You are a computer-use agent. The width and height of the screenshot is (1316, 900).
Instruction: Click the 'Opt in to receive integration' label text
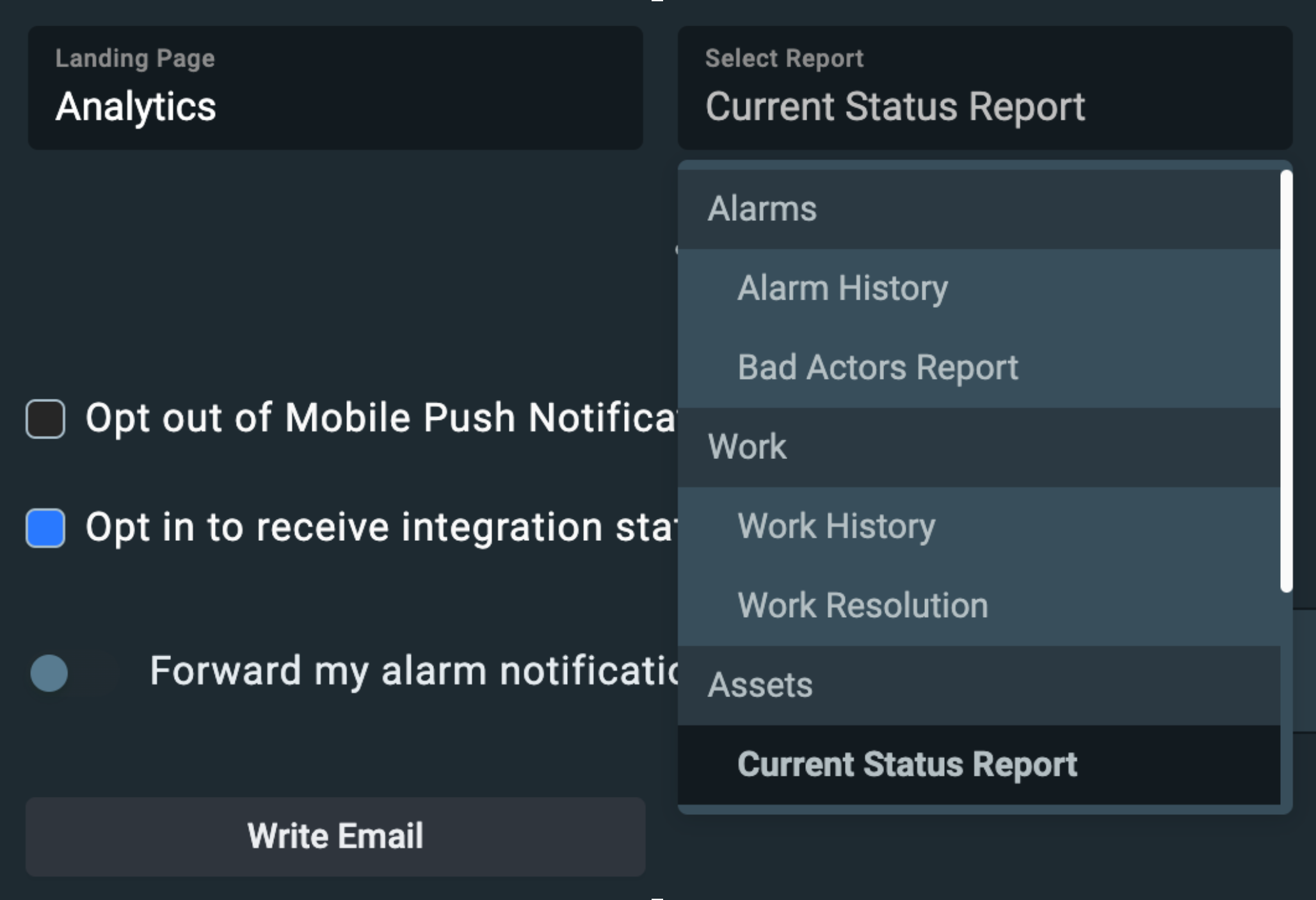click(x=380, y=527)
